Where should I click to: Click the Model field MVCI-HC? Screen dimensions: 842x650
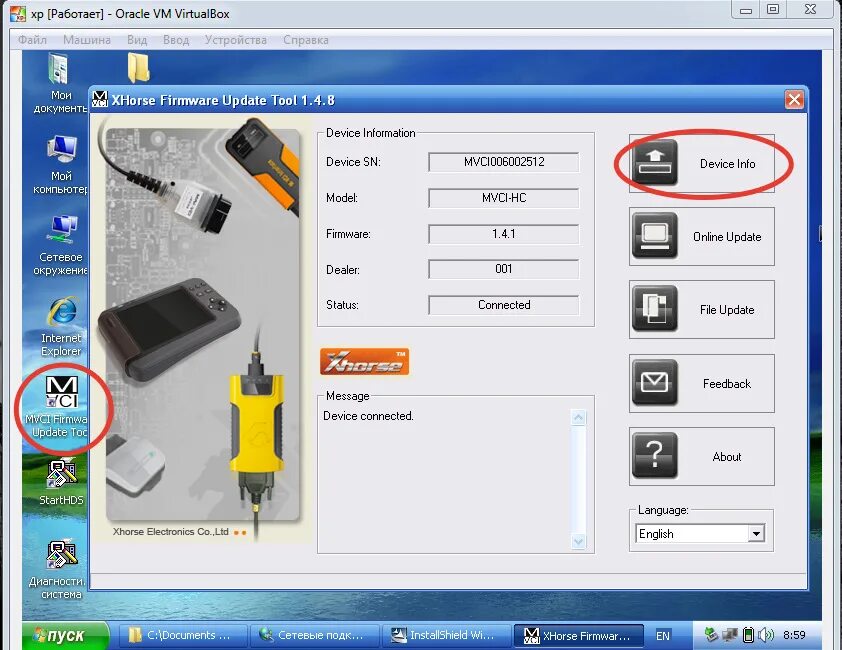coord(504,198)
